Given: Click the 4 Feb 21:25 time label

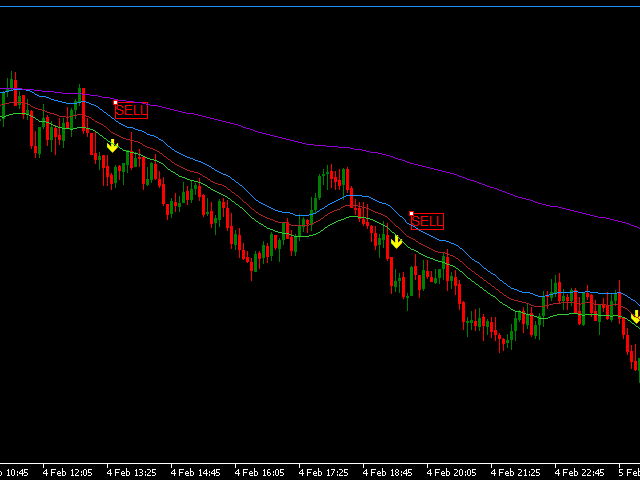Looking at the screenshot, I should (516, 471).
